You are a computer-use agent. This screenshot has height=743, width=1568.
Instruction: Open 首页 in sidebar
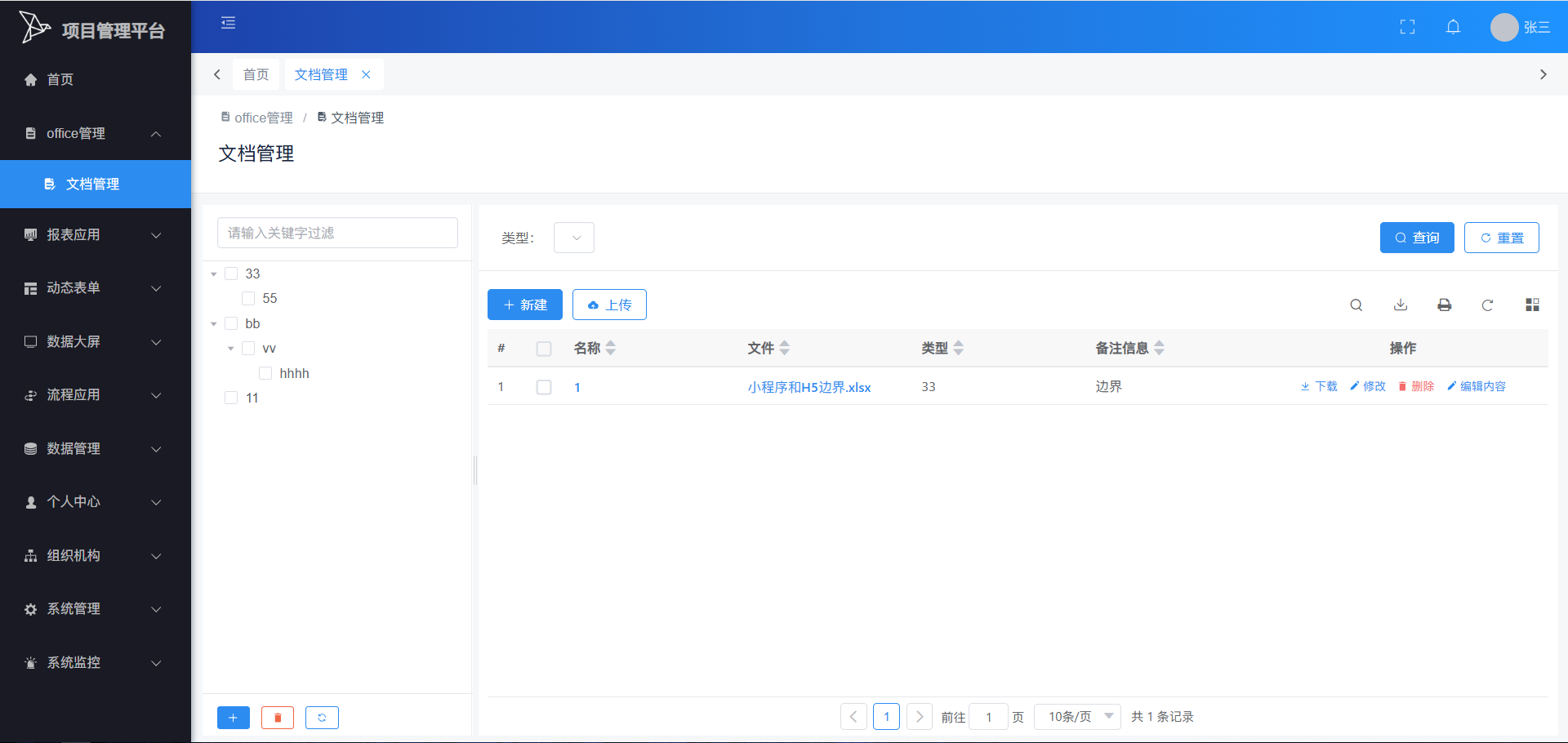[x=96, y=79]
